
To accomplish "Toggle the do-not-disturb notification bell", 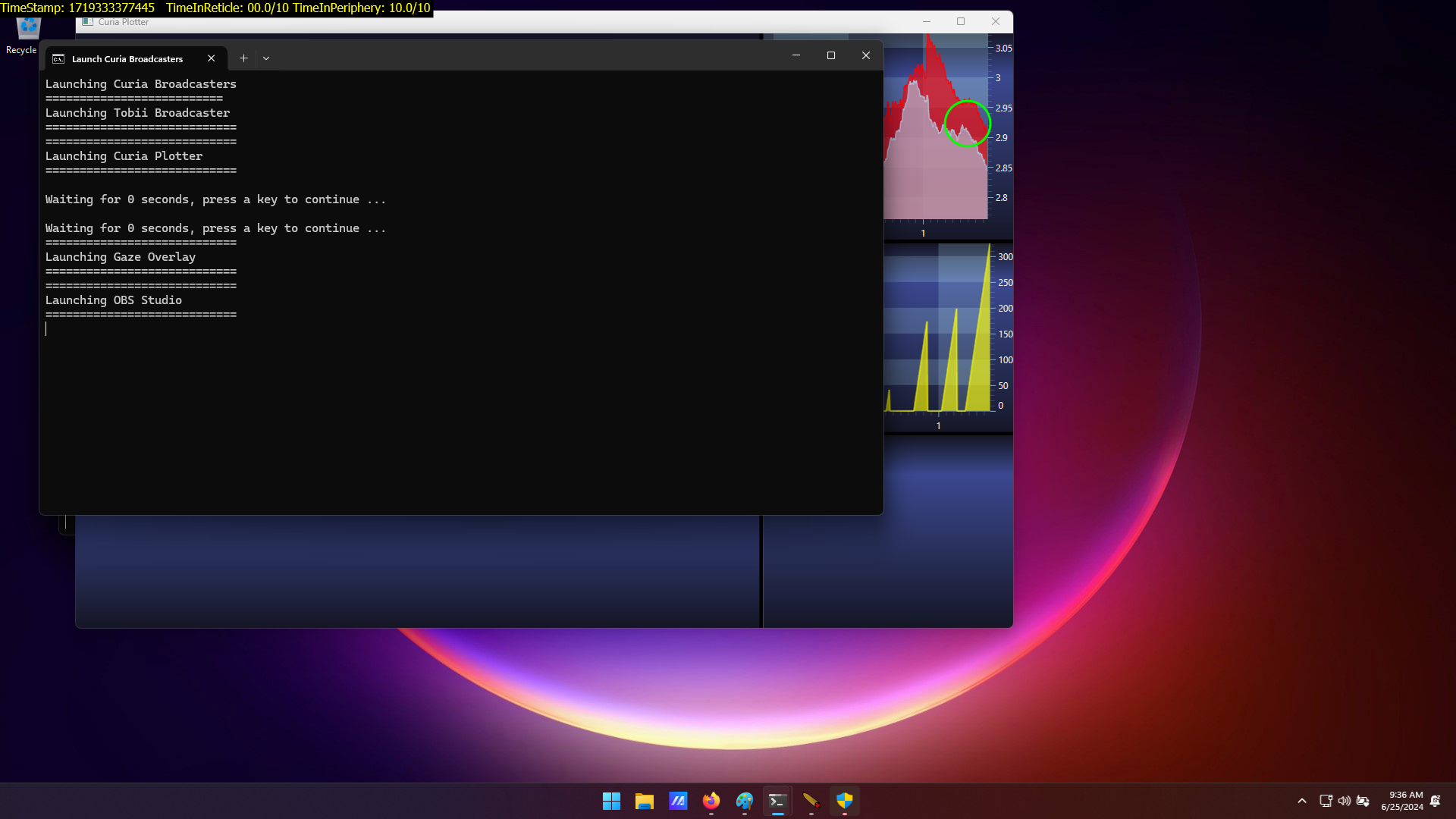I will [x=1436, y=801].
